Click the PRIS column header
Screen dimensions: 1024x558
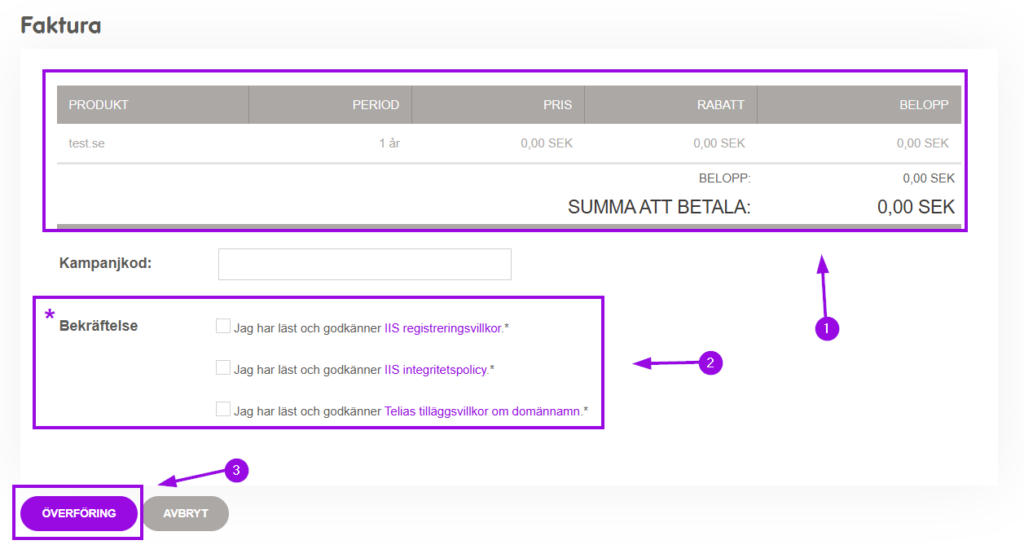[556, 105]
